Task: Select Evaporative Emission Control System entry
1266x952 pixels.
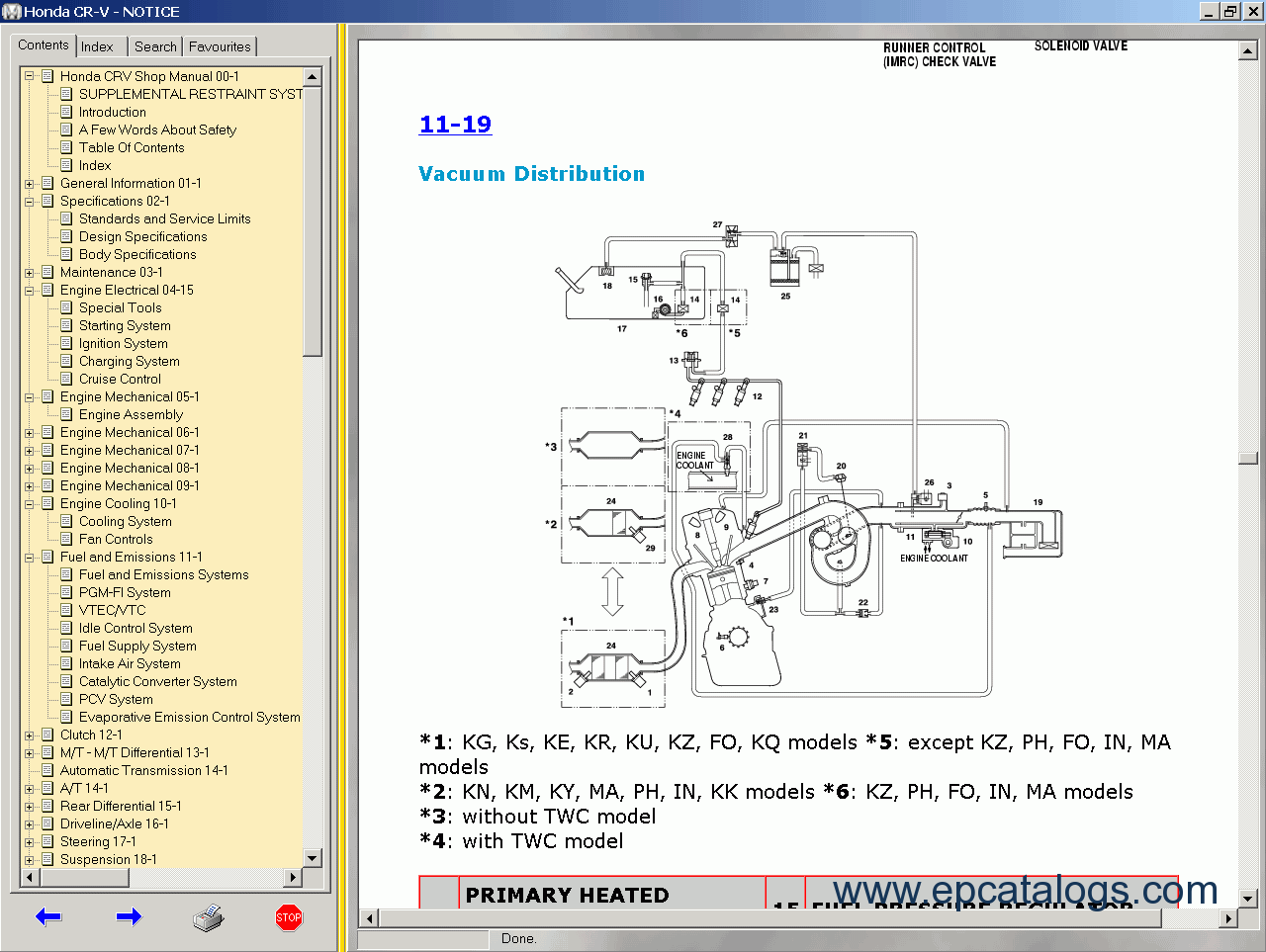Action: pos(189,717)
